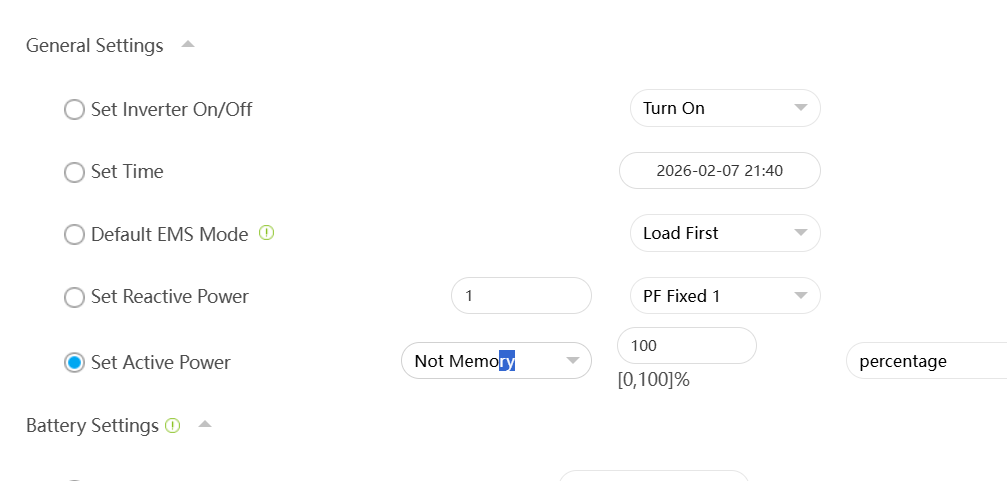The width and height of the screenshot is (1007, 481).
Task: Open the Turn On inverter dropdown
Action: (724, 108)
